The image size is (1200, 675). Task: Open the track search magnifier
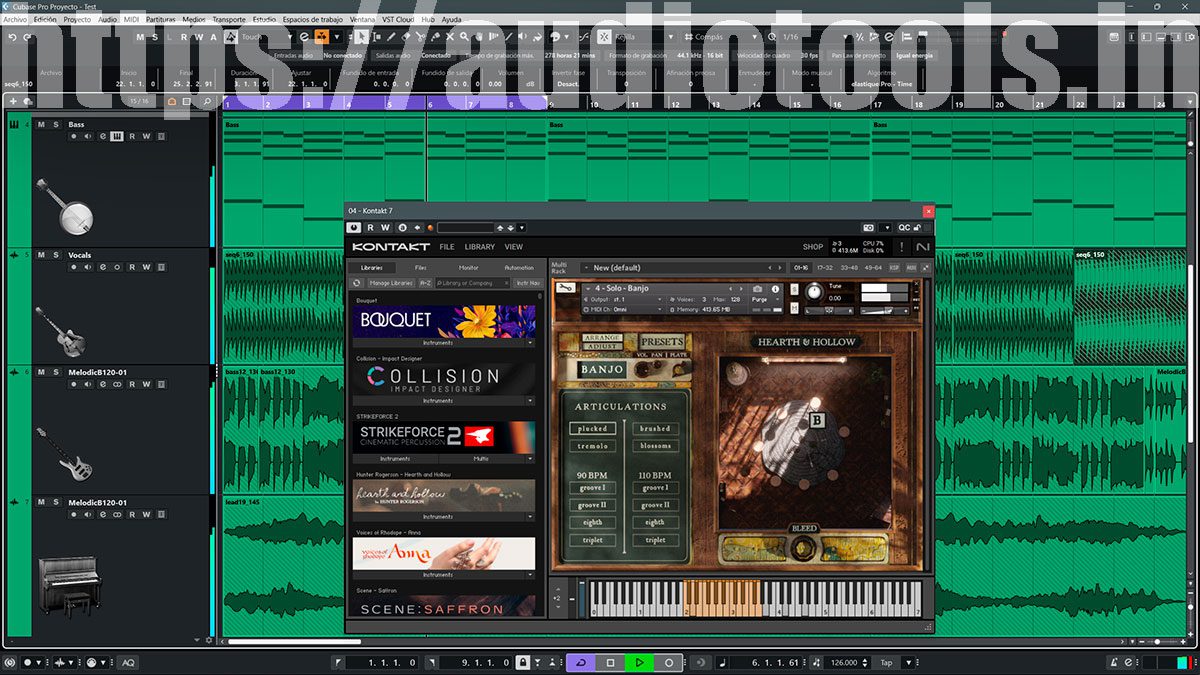[207, 101]
